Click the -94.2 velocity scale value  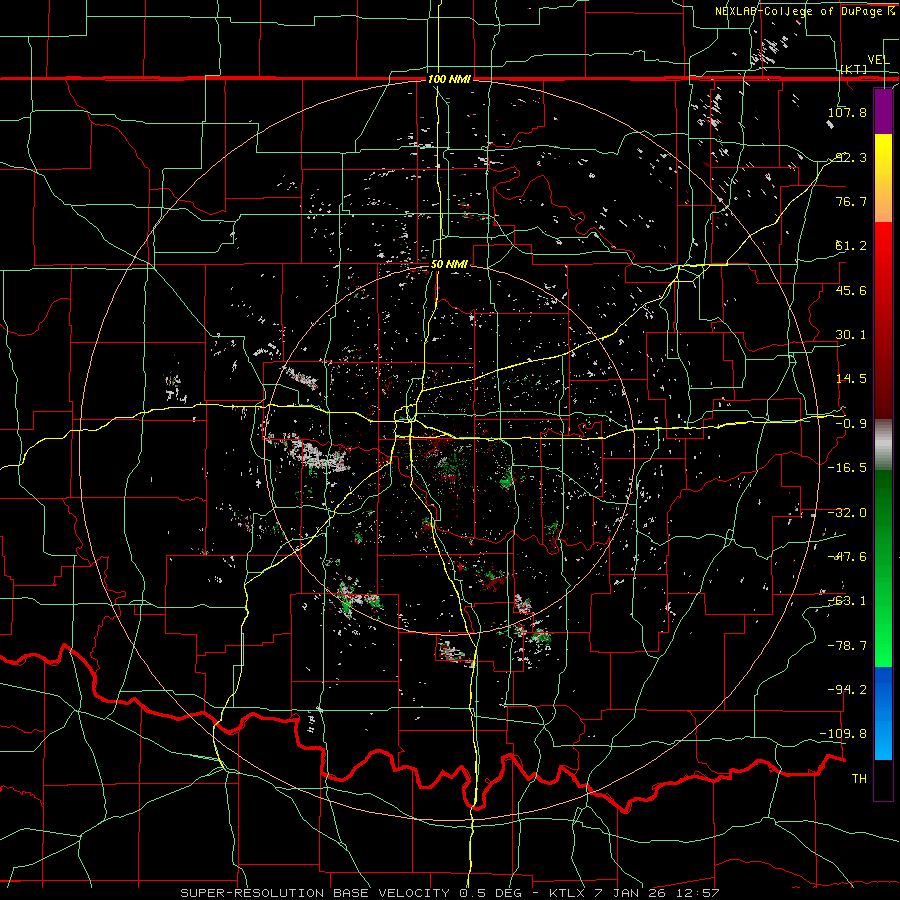[x=847, y=690]
